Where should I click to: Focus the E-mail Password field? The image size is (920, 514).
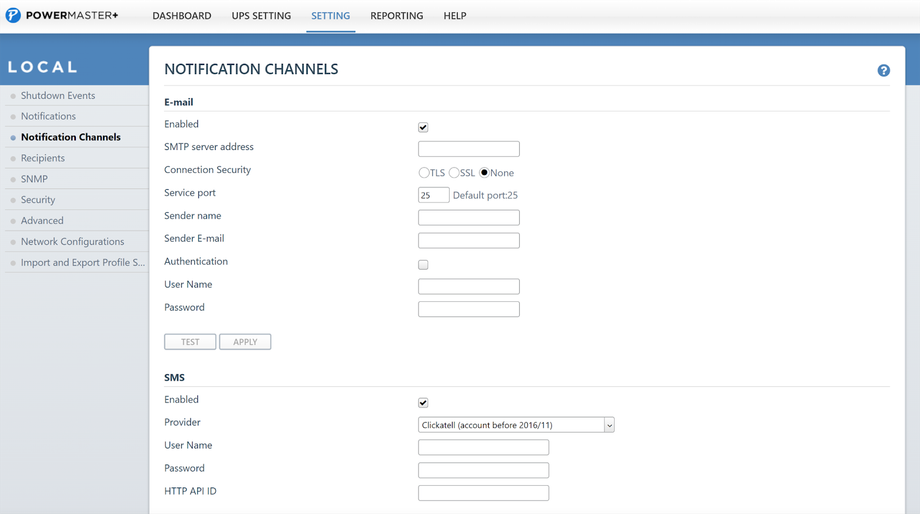(469, 309)
